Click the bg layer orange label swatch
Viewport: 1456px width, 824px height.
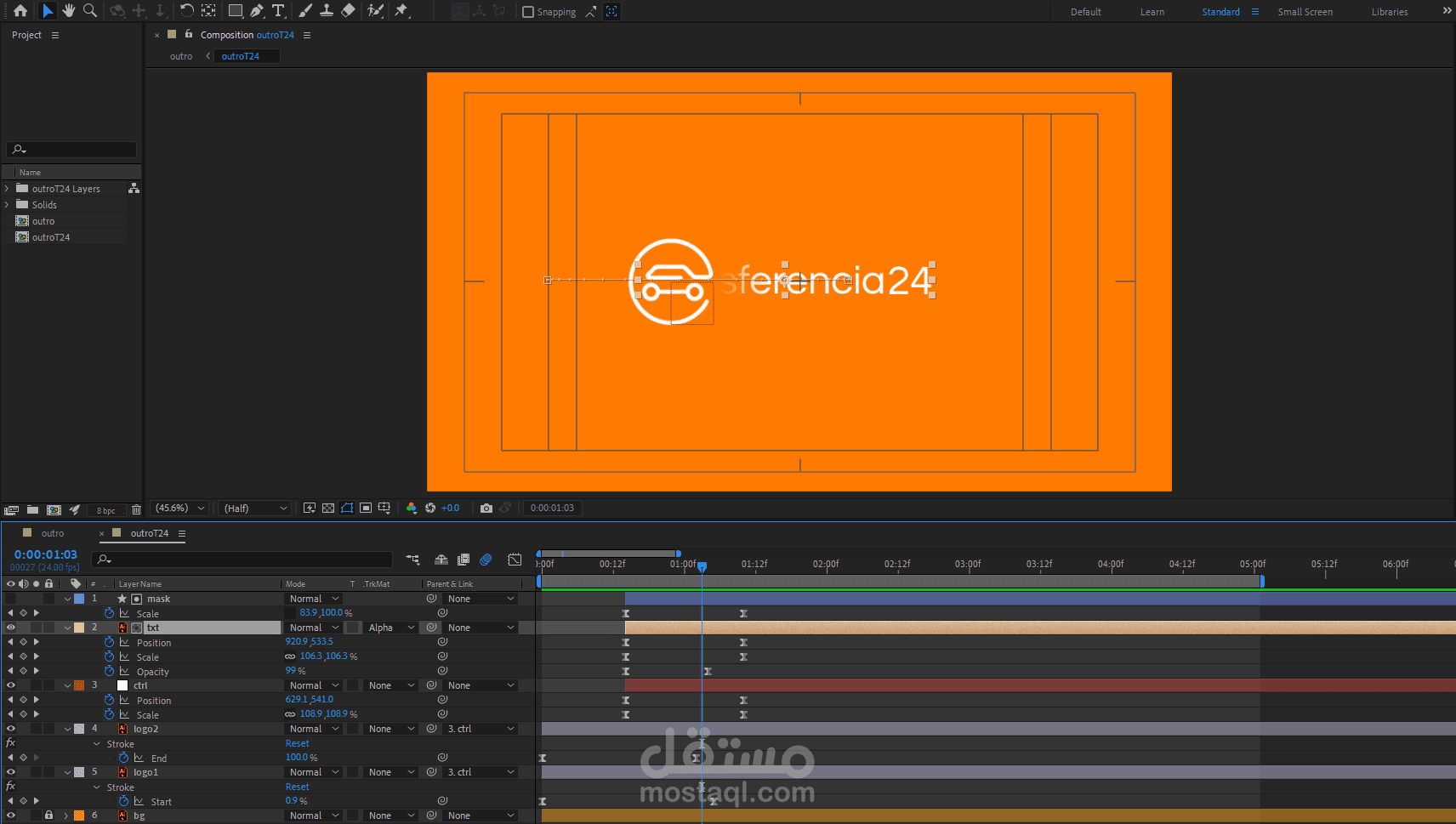click(x=79, y=815)
